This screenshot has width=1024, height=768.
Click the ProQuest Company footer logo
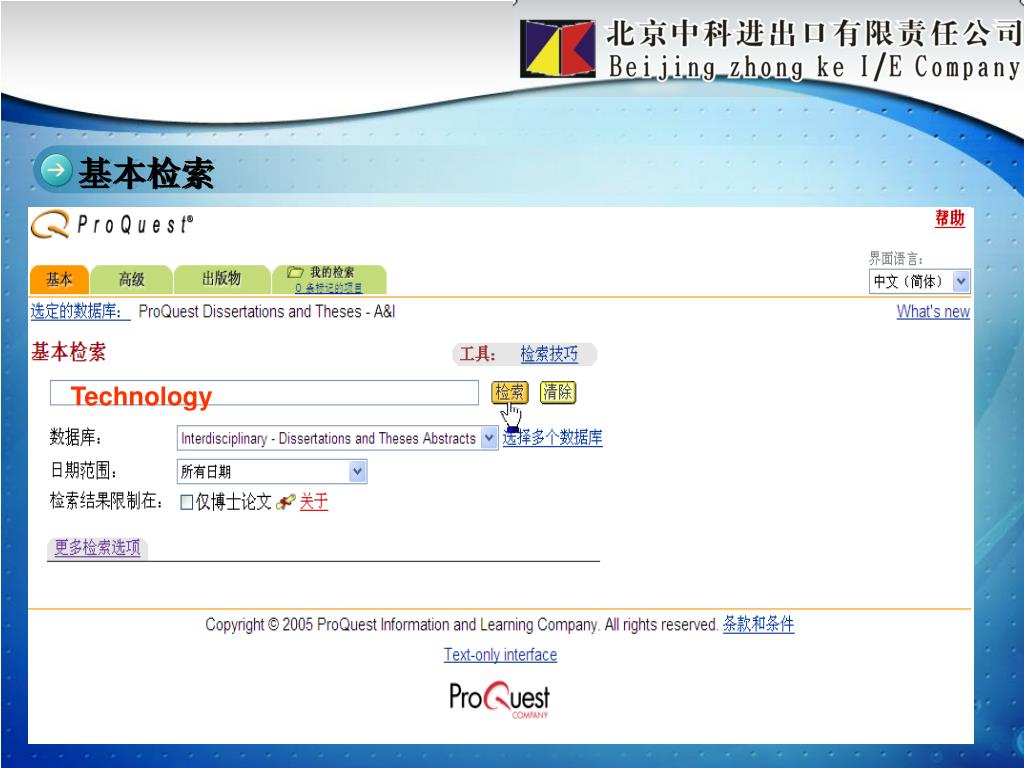[500, 700]
